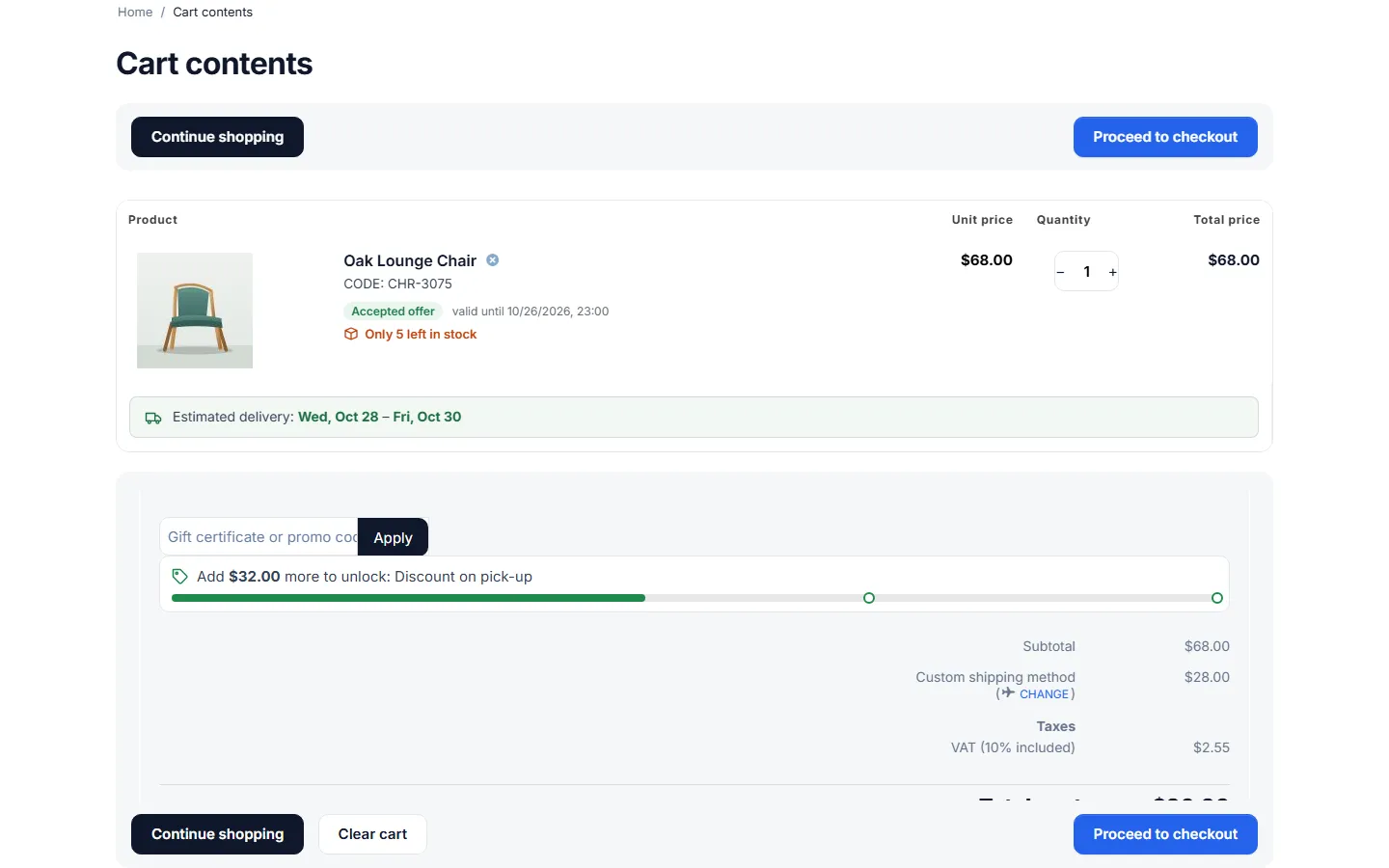Click the 'Only 5 left in stock' text
This screenshot has height=868, width=1389.
pyautogui.click(x=421, y=335)
